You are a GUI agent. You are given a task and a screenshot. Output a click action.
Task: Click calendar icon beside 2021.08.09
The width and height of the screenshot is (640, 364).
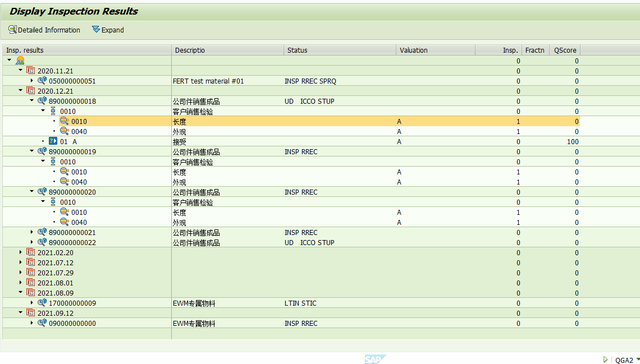click(31, 292)
